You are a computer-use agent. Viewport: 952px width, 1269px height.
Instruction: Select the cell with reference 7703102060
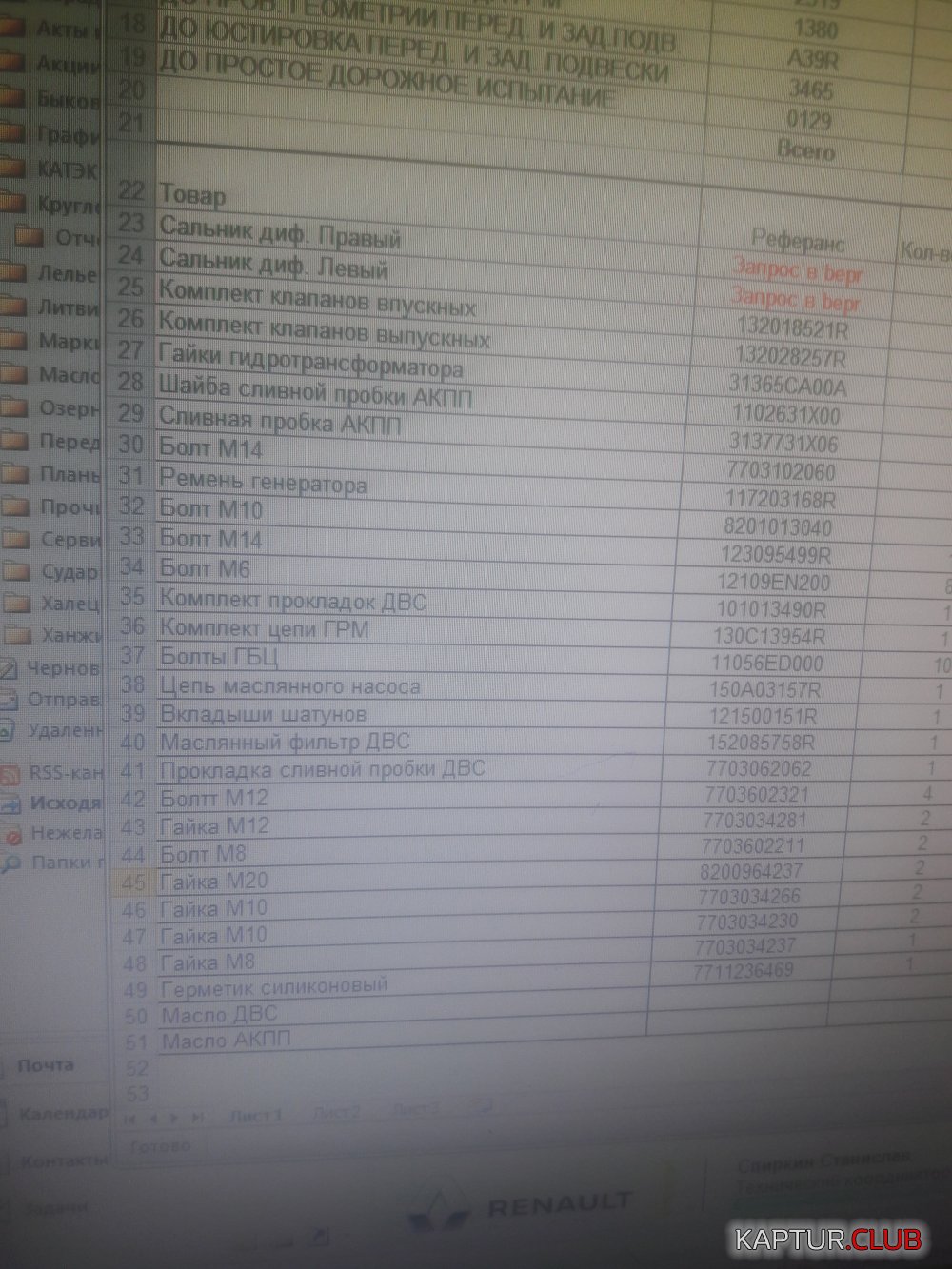(x=782, y=471)
